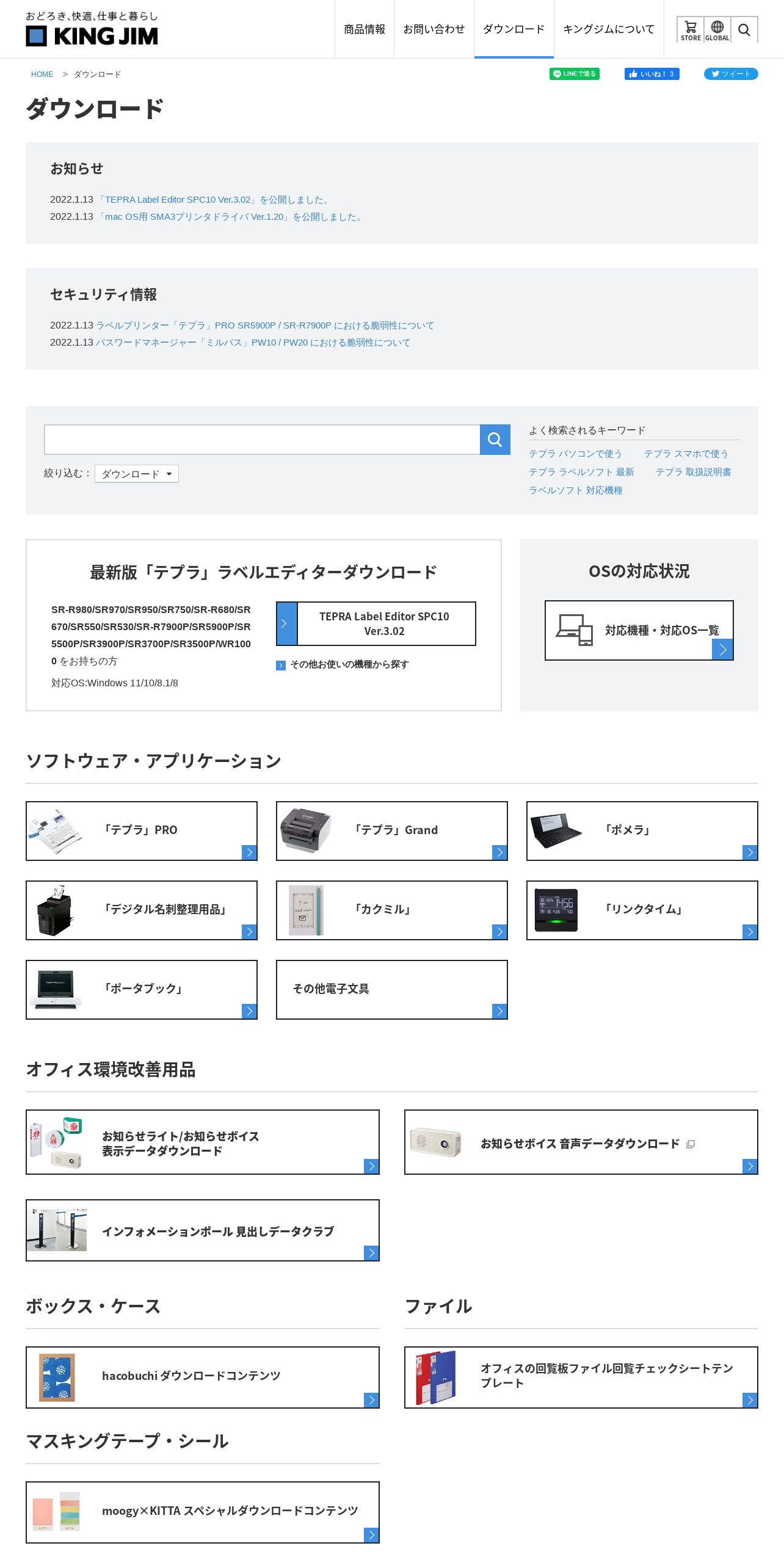The width and height of the screenshot is (784, 1568).
Task: Click the KING JIM logo
Action: 92,29
